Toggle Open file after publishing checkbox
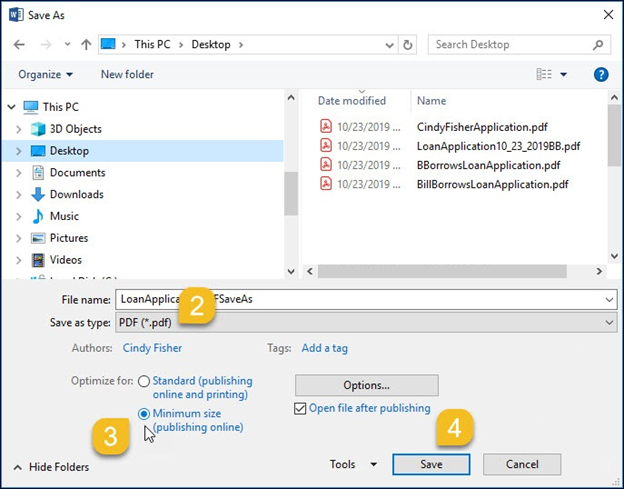Viewport: 624px width, 489px height. (x=300, y=409)
